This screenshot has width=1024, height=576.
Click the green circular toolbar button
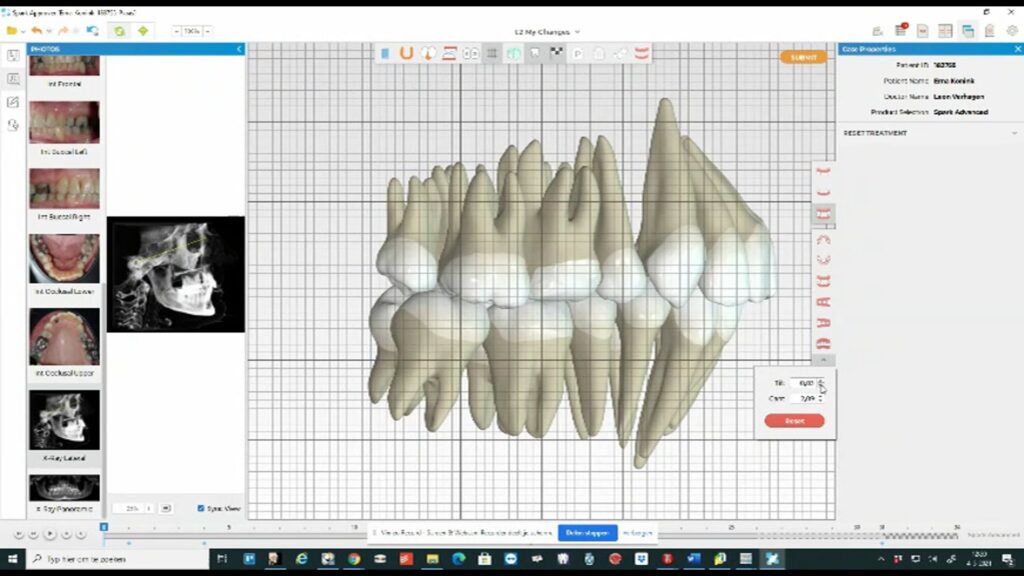pyautogui.click(x=119, y=31)
